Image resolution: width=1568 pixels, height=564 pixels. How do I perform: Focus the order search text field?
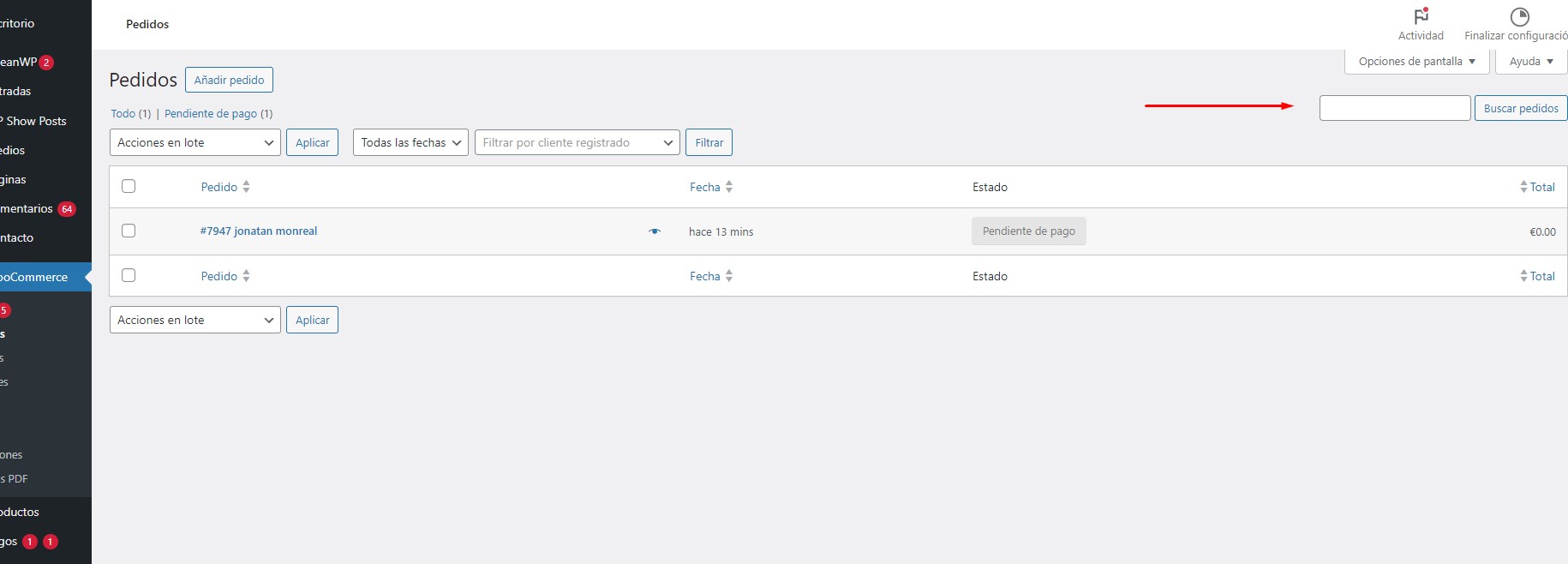tap(1394, 108)
